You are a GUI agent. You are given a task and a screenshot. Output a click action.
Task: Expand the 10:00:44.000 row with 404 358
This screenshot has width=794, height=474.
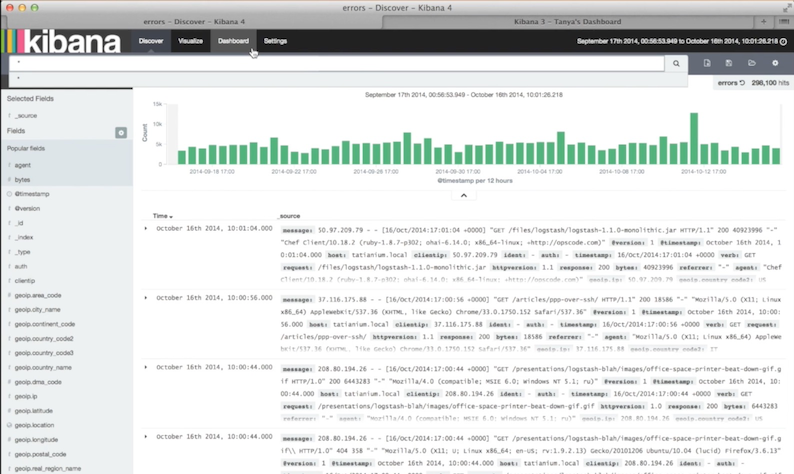(146, 437)
